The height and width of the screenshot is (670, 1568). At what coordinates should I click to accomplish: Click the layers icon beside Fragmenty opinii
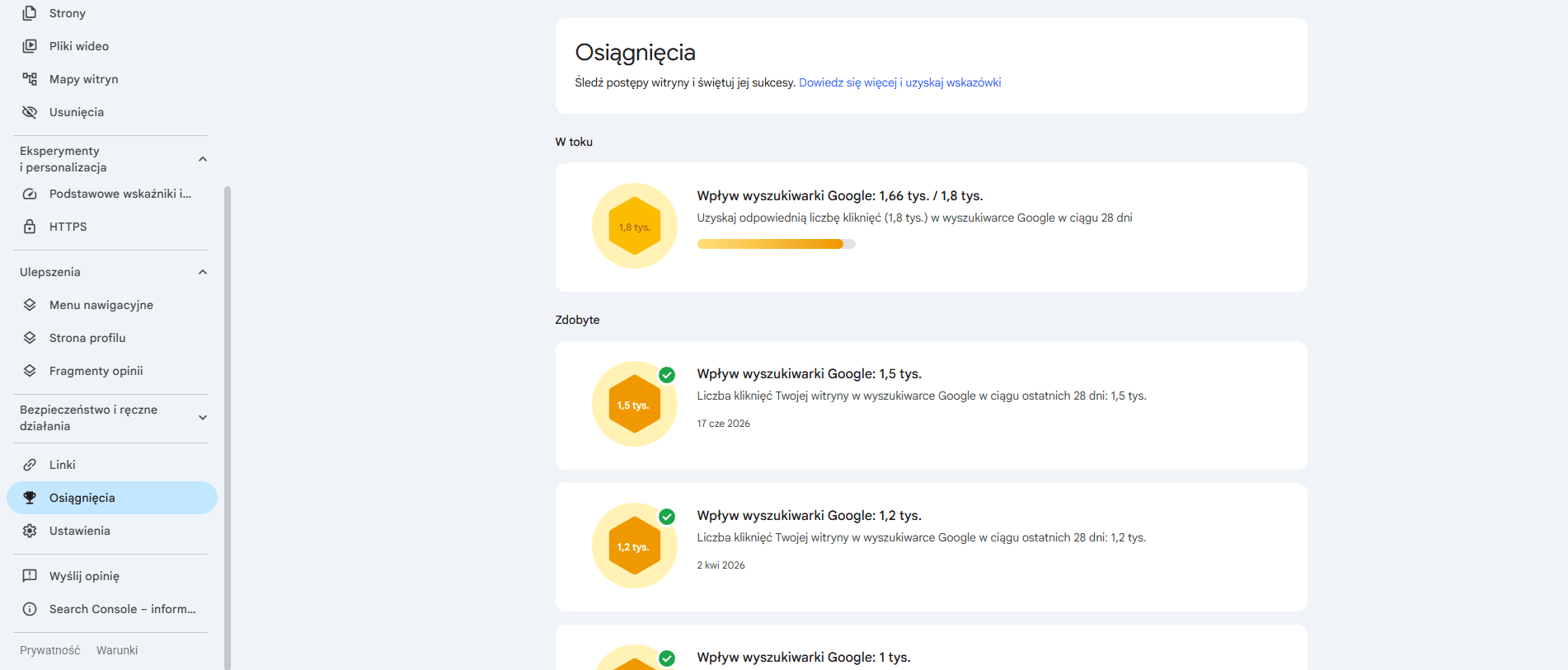pyautogui.click(x=30, y=371)
